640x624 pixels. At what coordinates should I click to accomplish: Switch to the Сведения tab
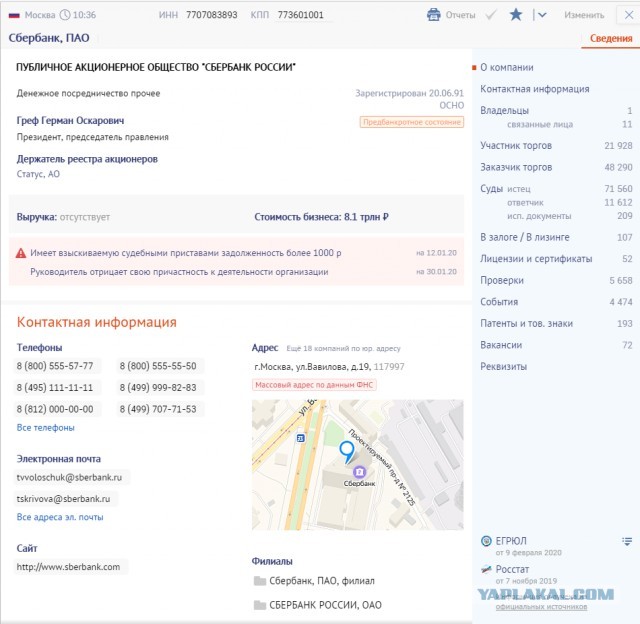[x=611, y=38]
